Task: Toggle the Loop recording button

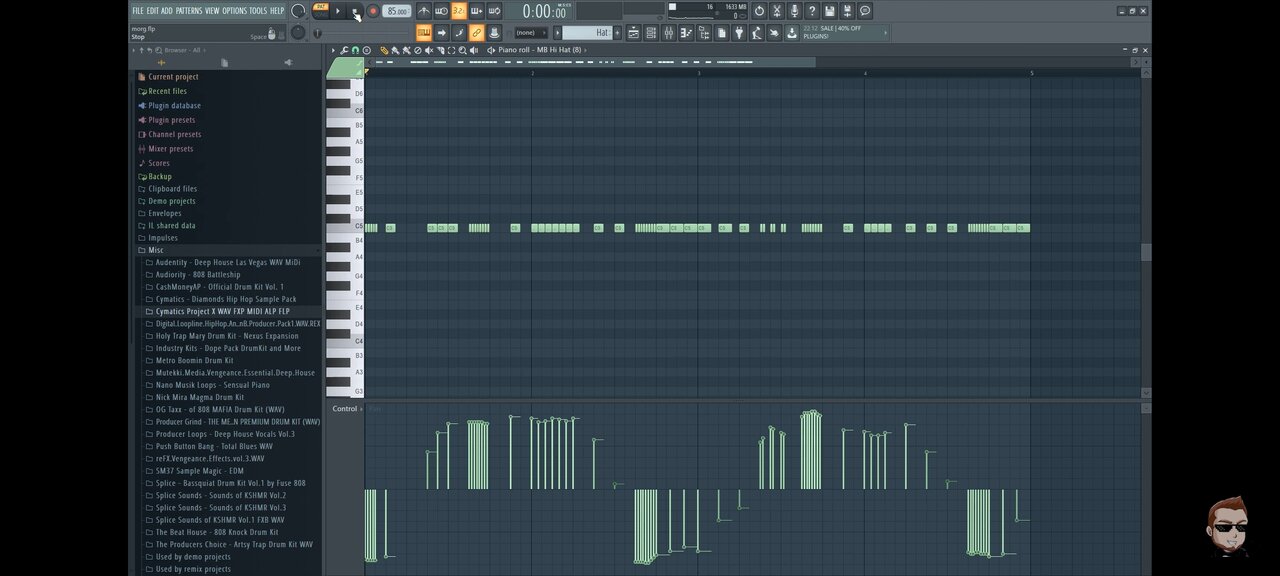Action: (x=494, y=11)
